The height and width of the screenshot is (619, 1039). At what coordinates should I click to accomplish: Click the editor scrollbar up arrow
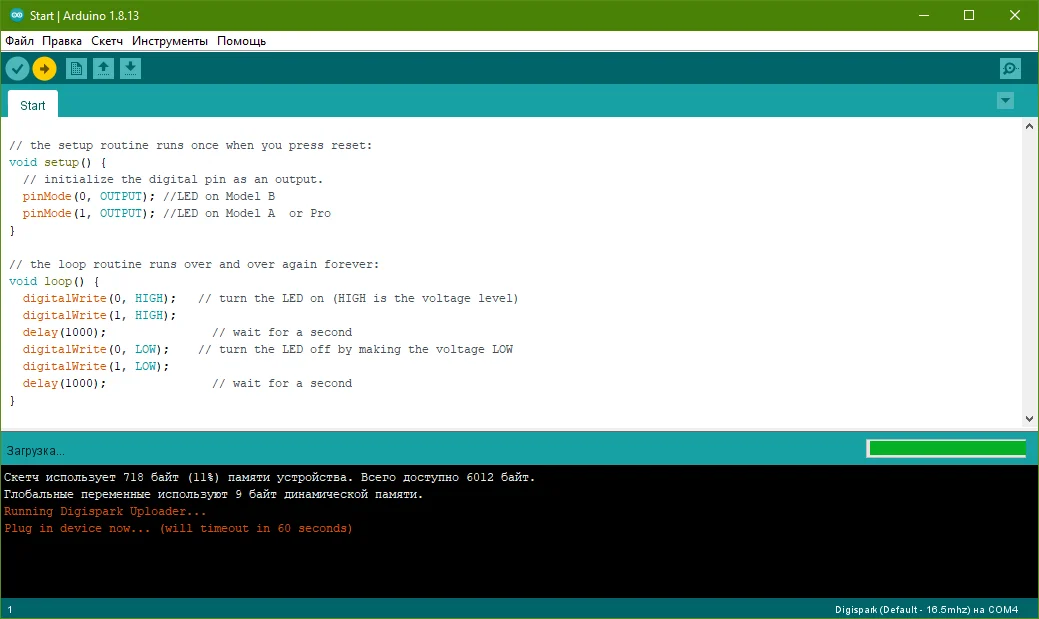pos(1029,126)
